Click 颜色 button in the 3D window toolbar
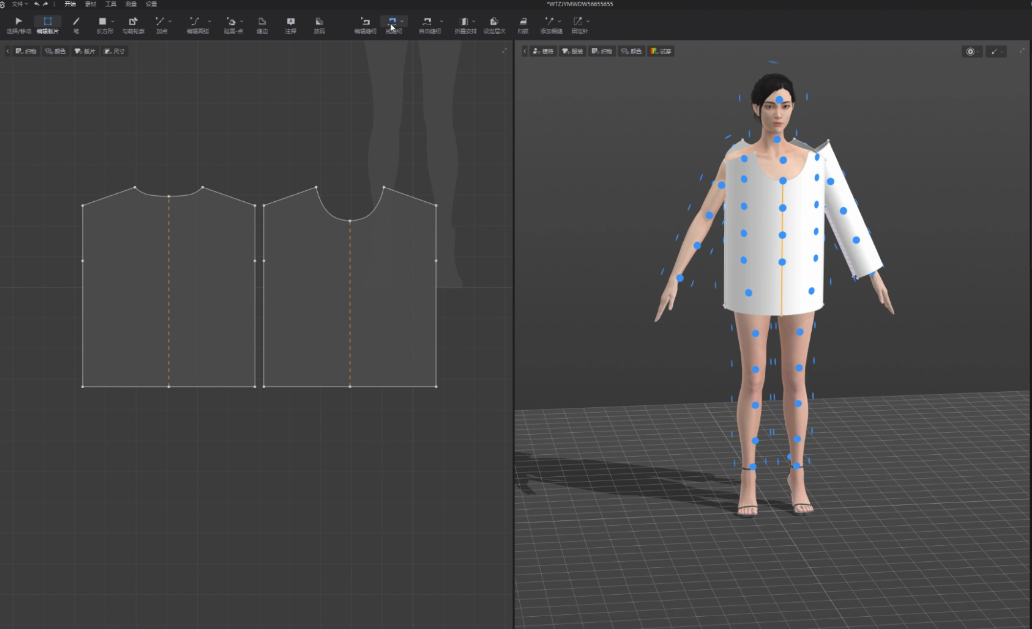Viewport: 1032px width, 629px height. (x=631, y=51)
